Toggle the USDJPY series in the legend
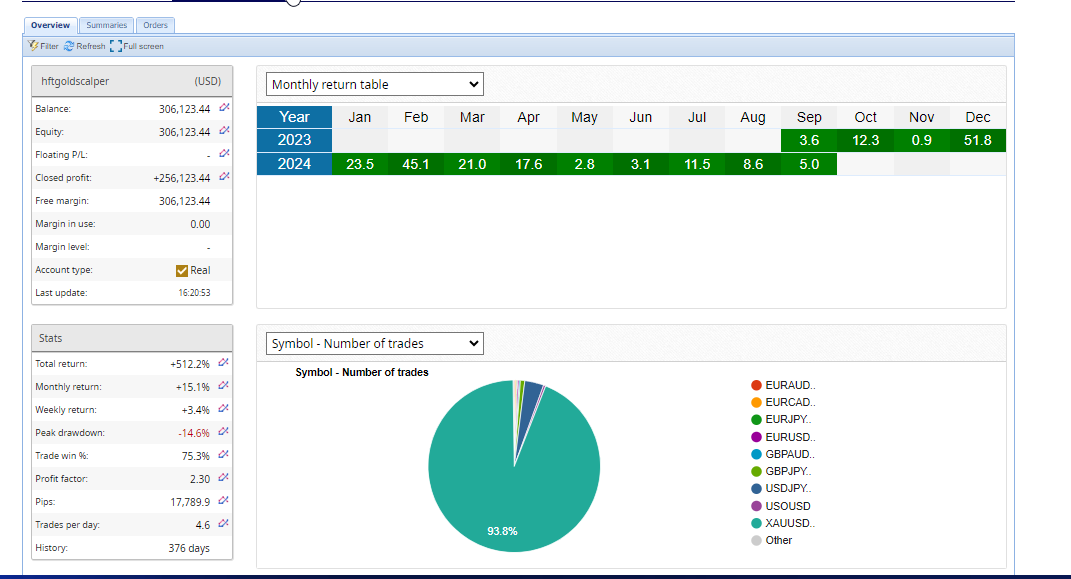Screen dimensions: 1071x579 pos(787,489)
